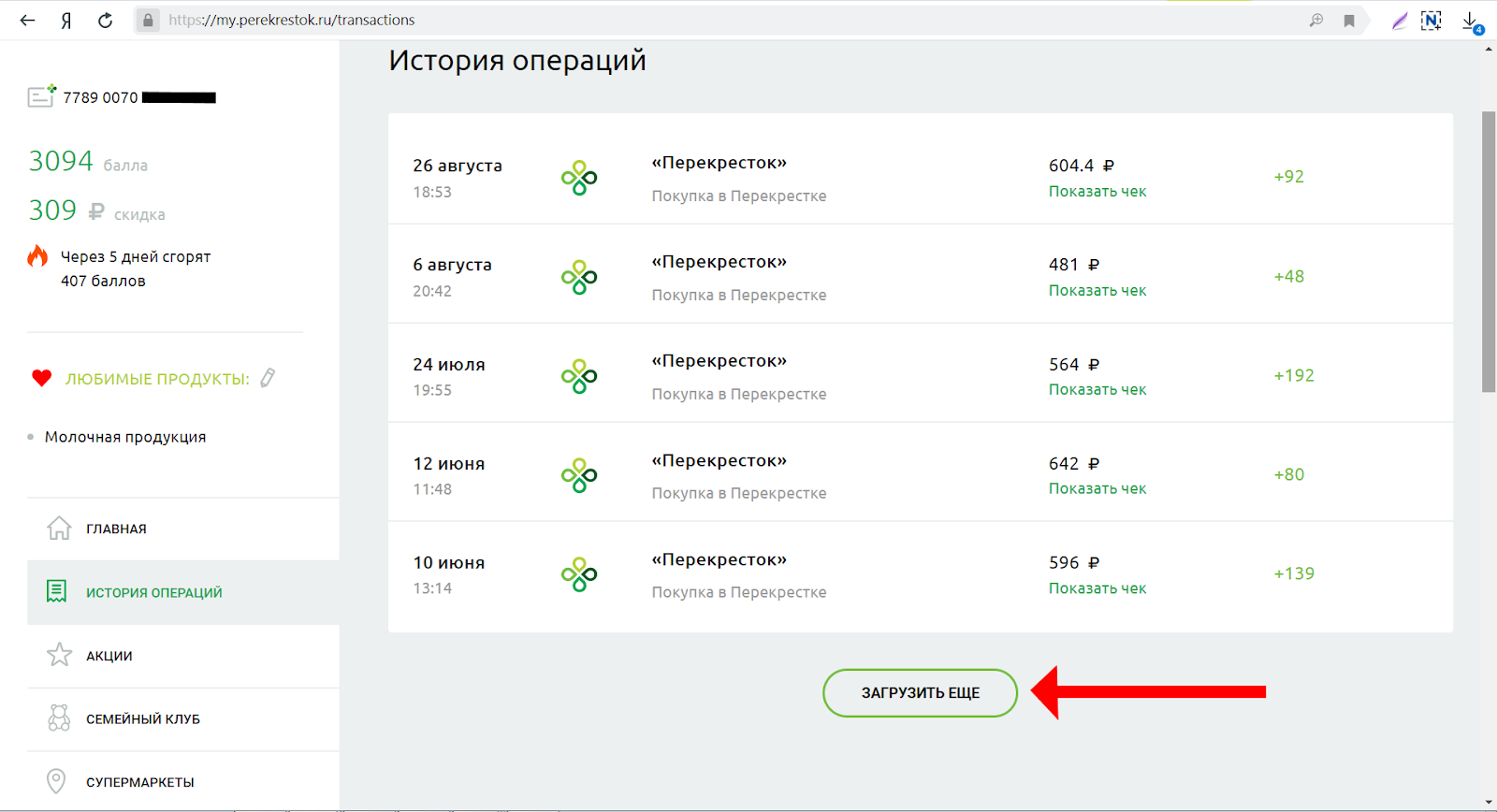1497x812 pixels.
Task: Click Перекресток logo in 24 июля row
Action: [x=579, y=376]
